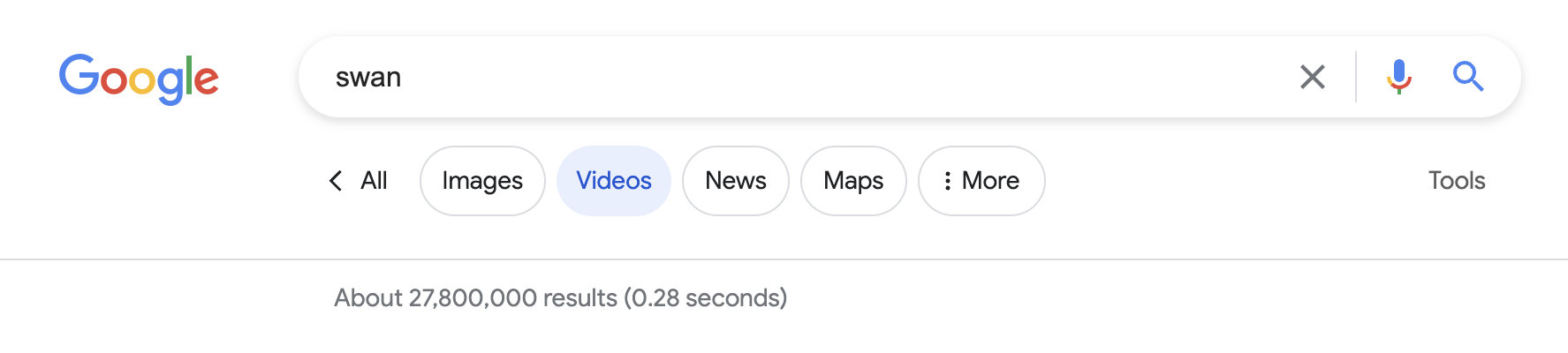The image size is (1568, 353).
Task: Click the vertical divider beside the microphone
Action: pos(1356,77)
